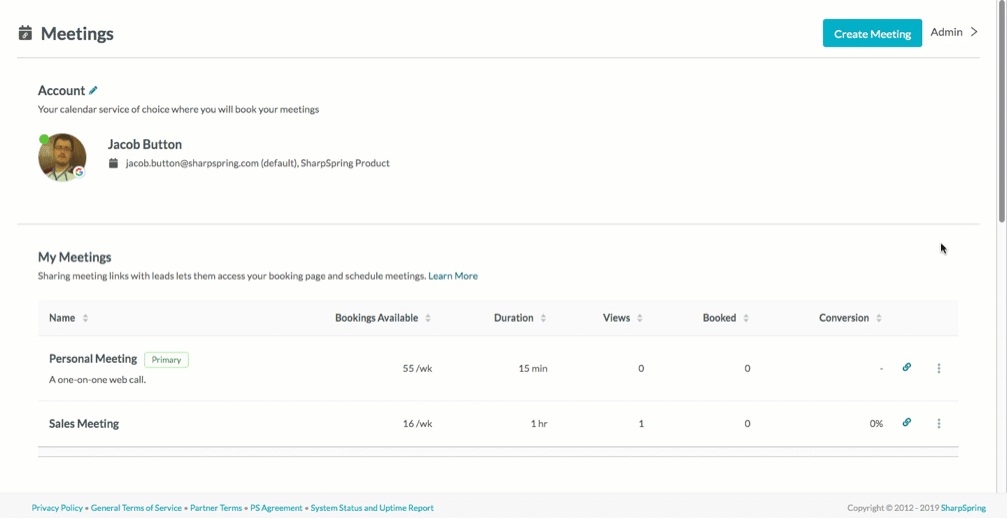1007x518 pixels.
Task: Copy link icon for Personal Meeting
Action: (x=907, y=367)
